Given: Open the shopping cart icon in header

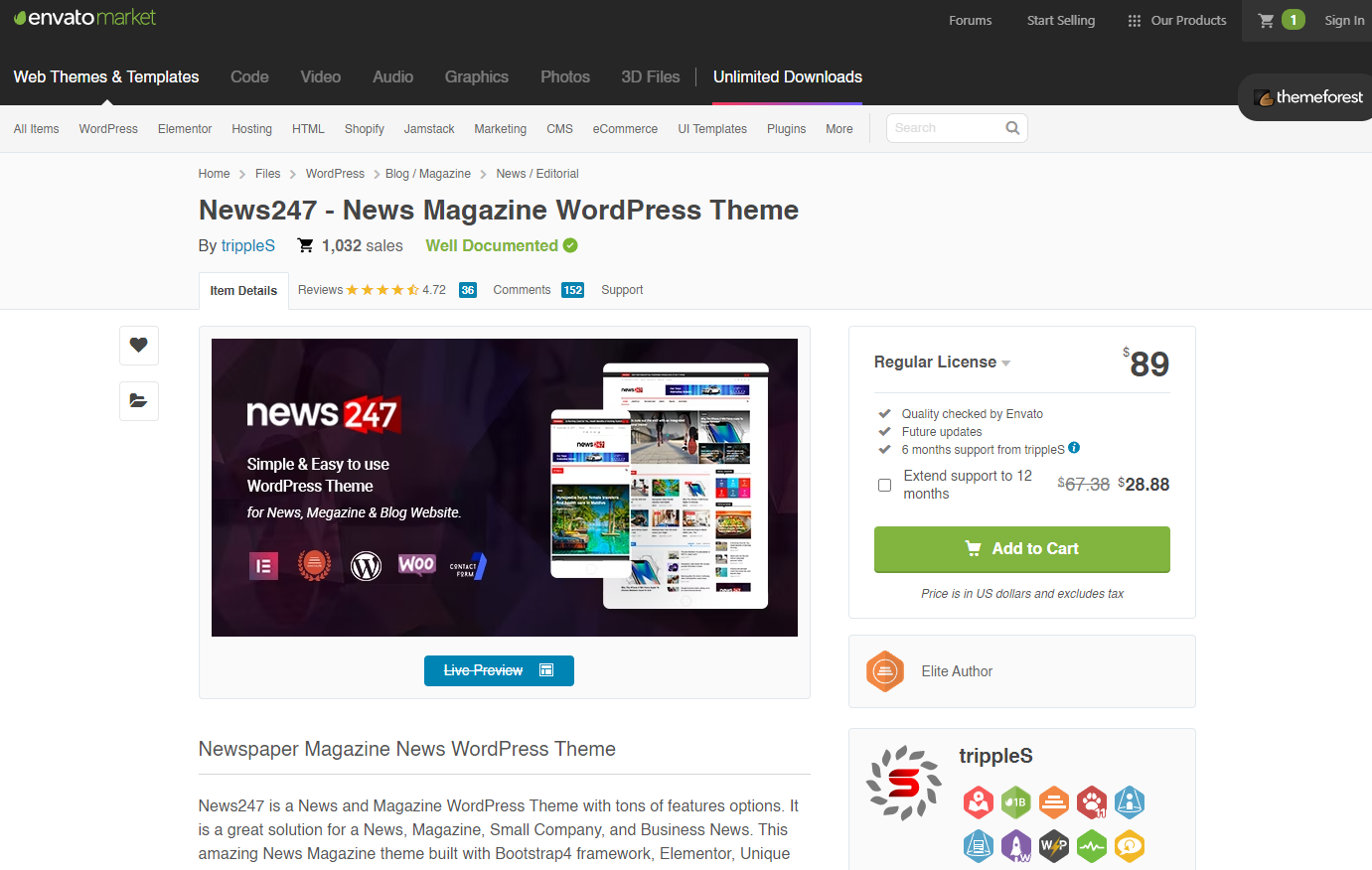Looking at the screenshot, I should (x=1266, y=20).
